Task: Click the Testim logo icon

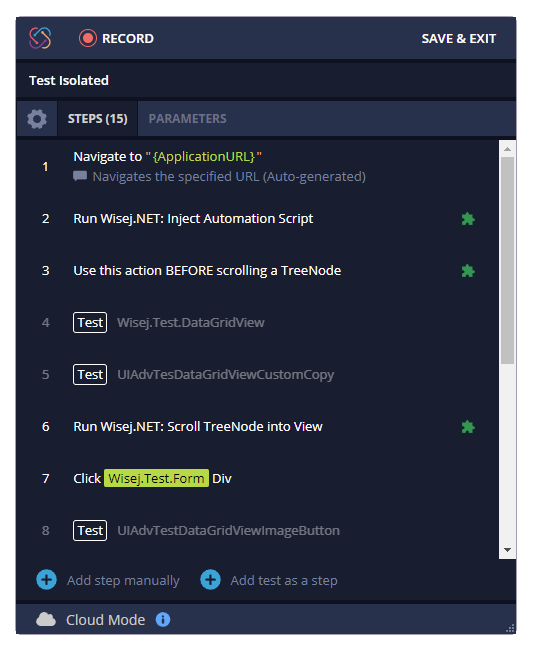Action: [x=40, y=38]
